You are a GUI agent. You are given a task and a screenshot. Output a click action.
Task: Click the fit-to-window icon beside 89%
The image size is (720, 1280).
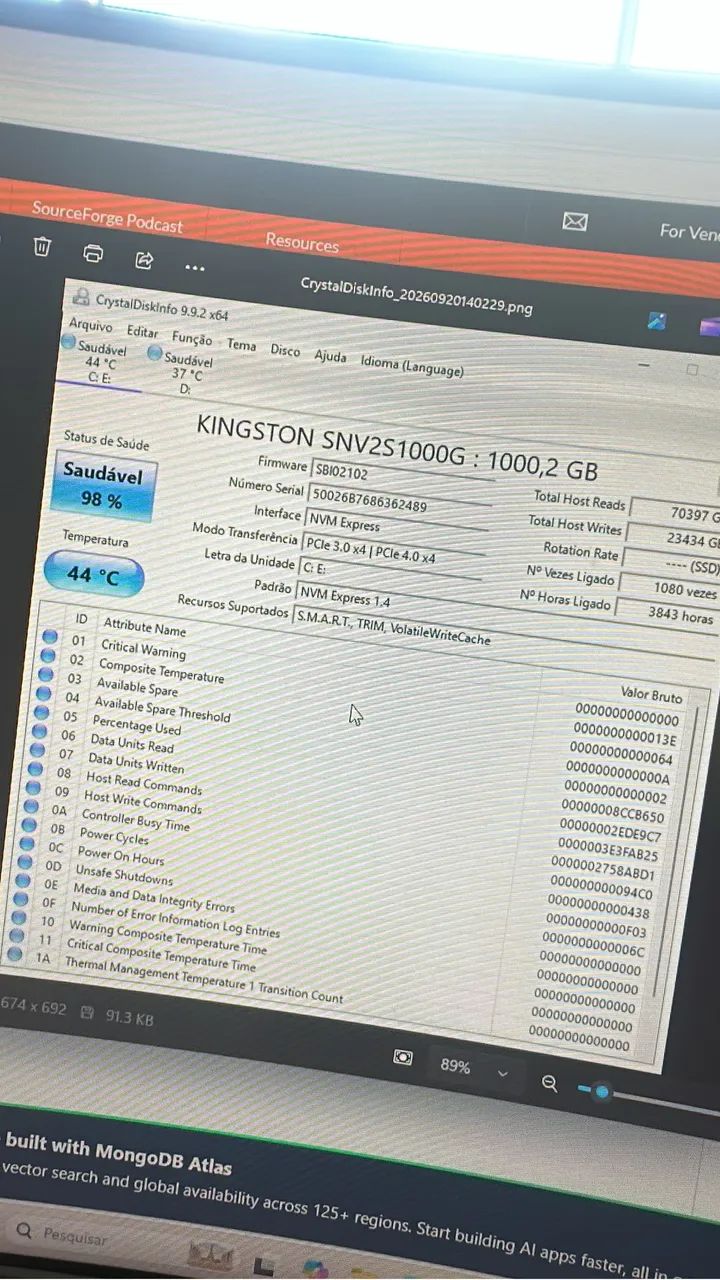[x=403, y=1057]
